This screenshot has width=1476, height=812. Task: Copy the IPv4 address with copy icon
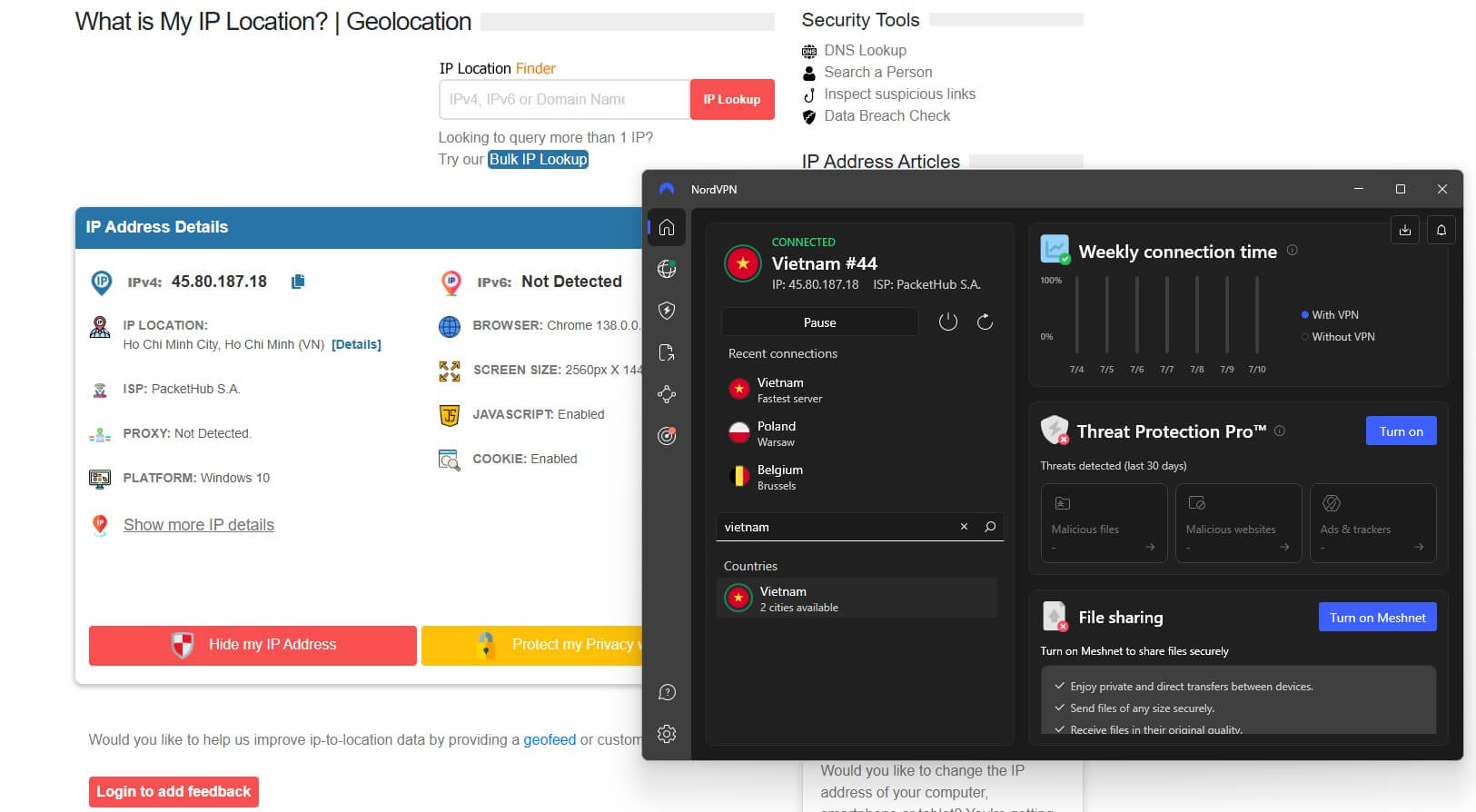pos(297,282)
